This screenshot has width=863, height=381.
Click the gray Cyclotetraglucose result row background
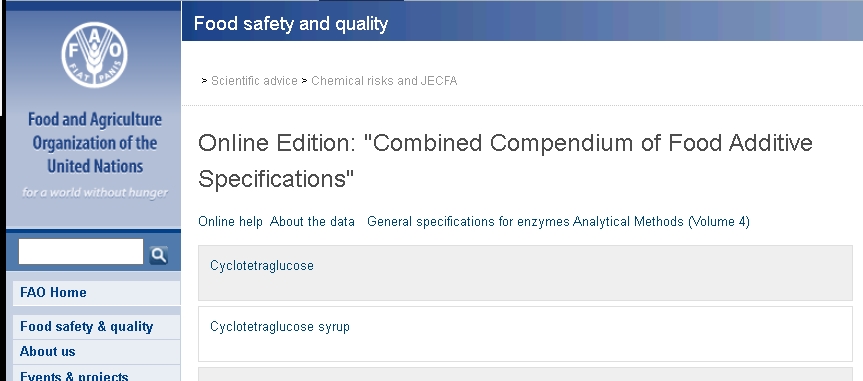point(525,273)
